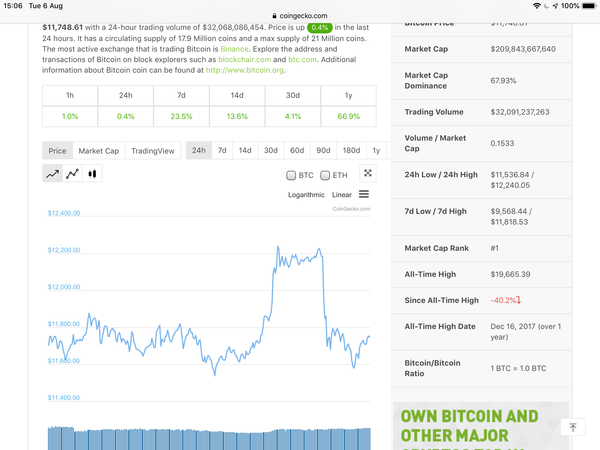Click the Market Cap Rank #1 value

pyautogui.click(x=495, y=248)
